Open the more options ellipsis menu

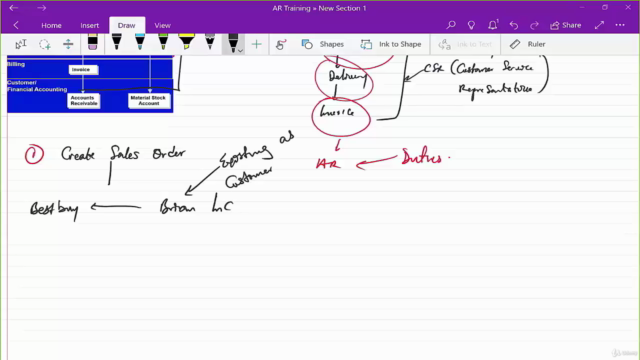click(620, 25)
